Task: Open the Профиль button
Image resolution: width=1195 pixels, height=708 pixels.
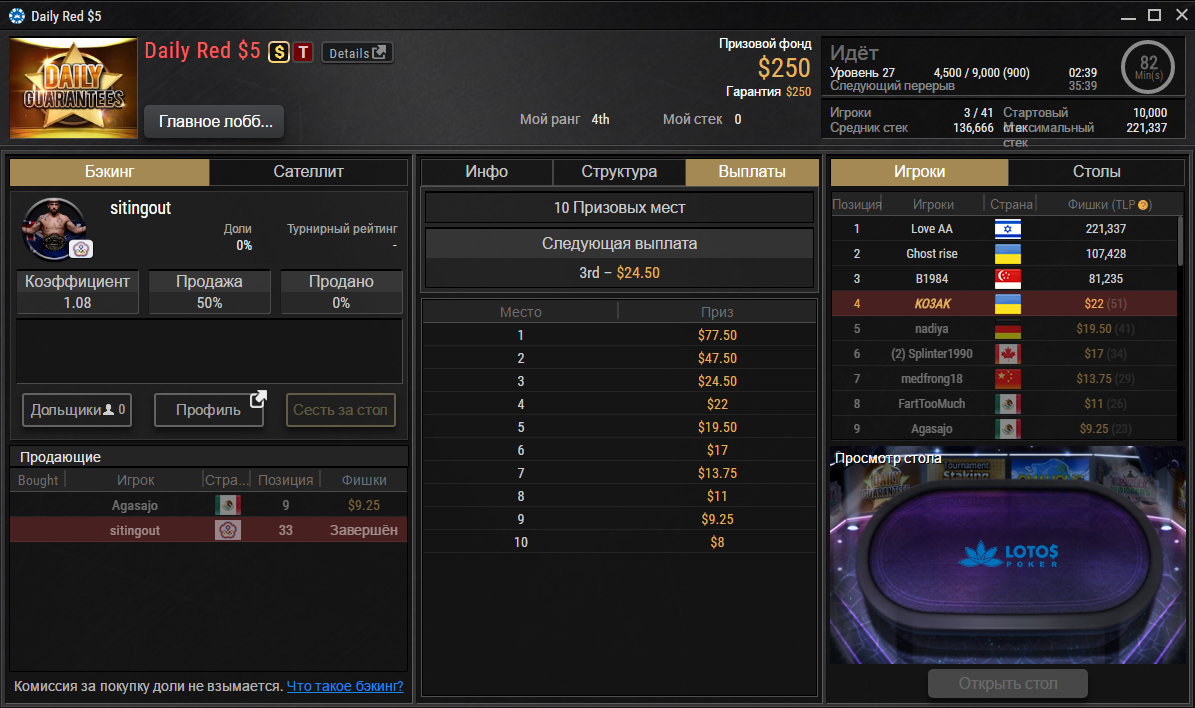Action: coord(210,410)
